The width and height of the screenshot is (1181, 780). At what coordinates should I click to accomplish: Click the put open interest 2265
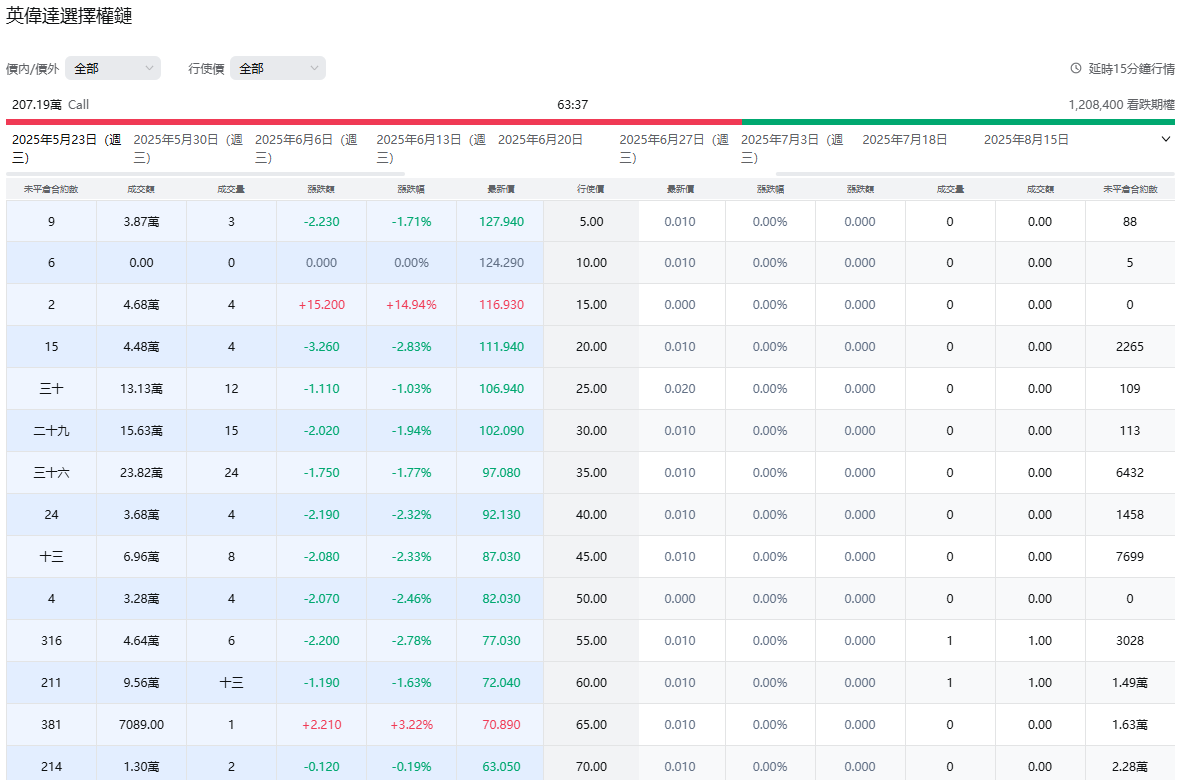coord(1130,347)
